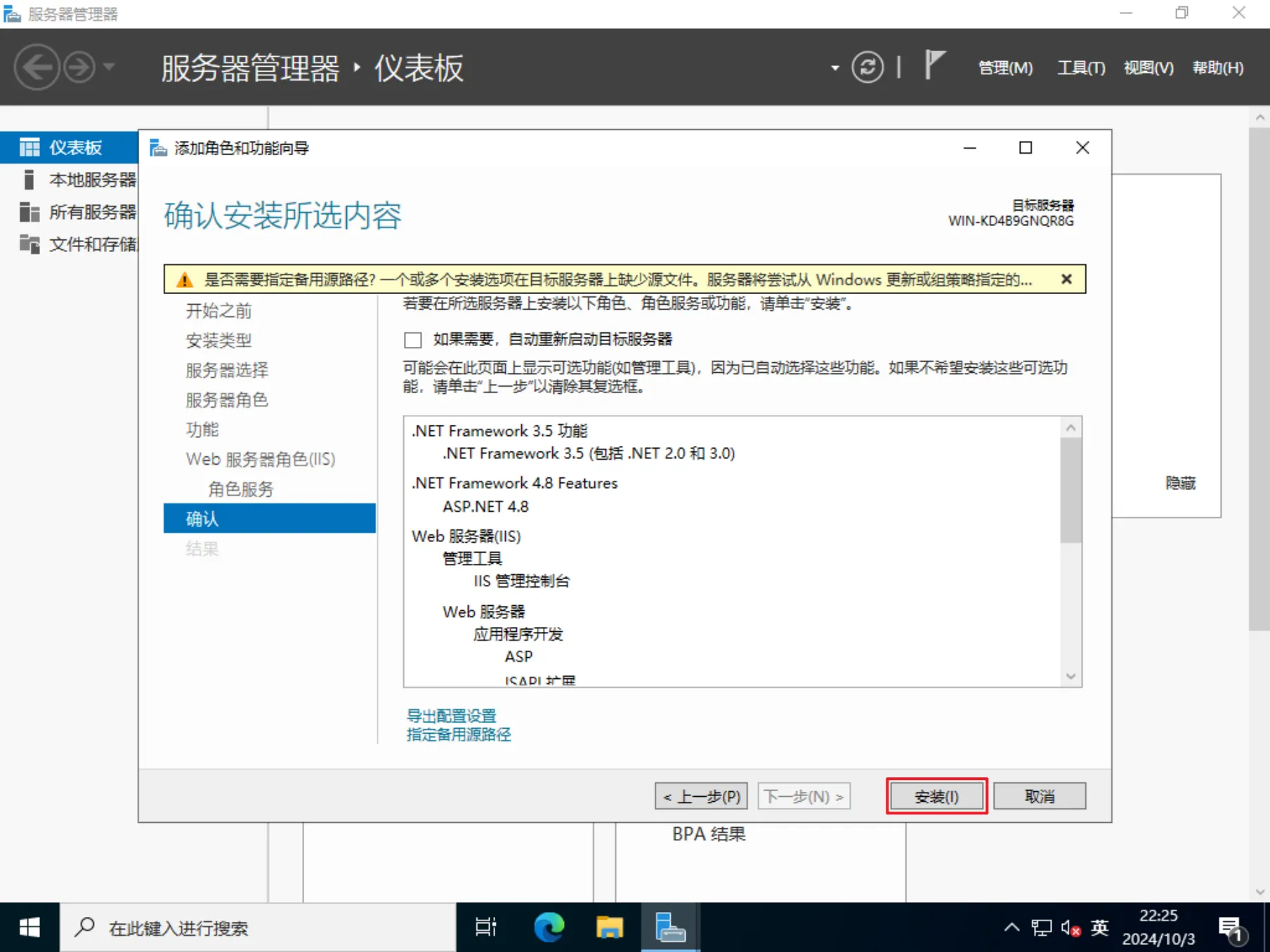Click the back navigation arrow in Server Manager
The image size is (1270, 952).
[37, 67]
